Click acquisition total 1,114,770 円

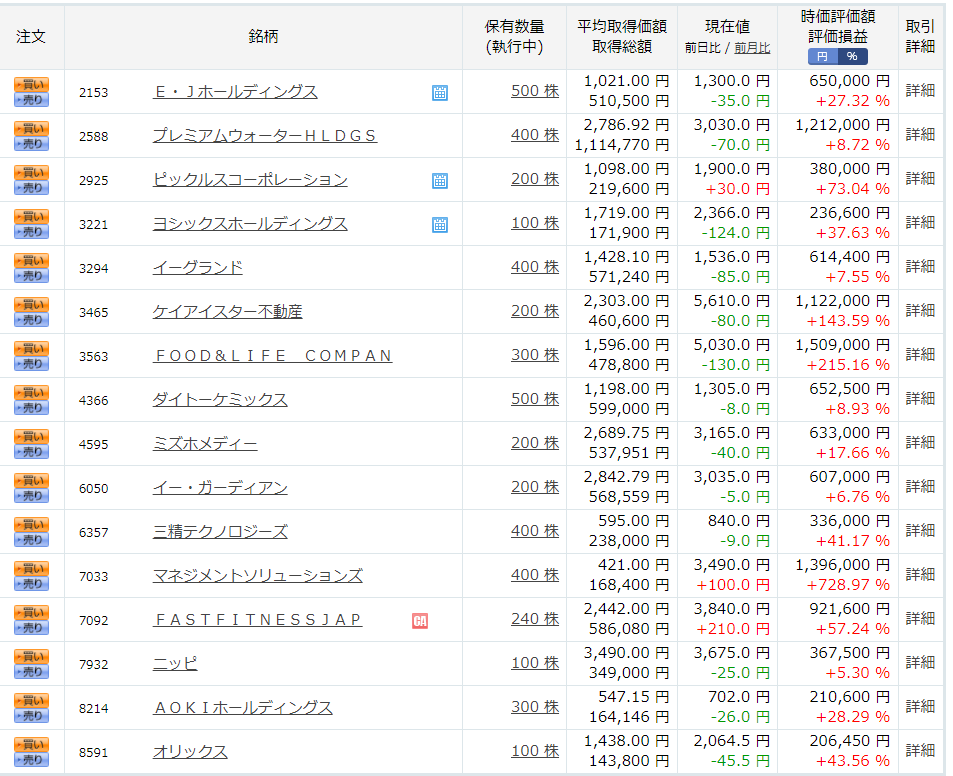point(622,145)
